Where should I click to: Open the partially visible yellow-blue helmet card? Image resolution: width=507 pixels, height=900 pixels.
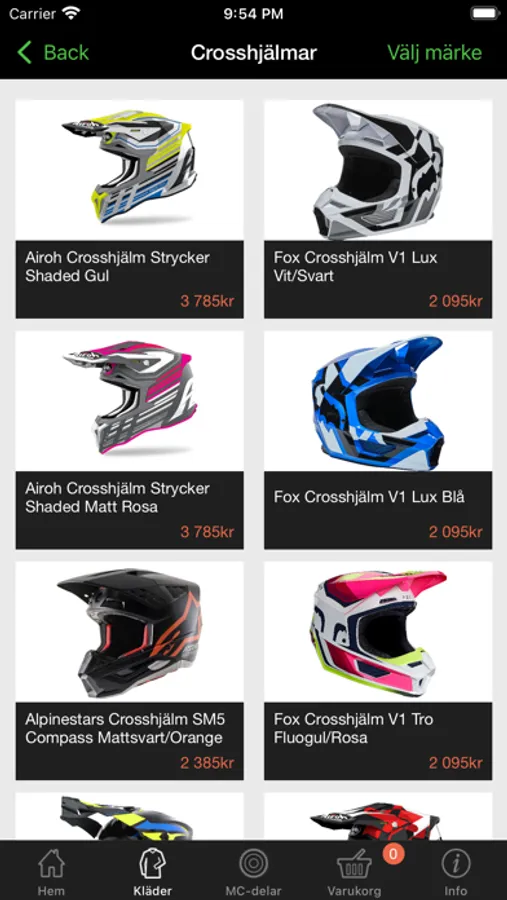pyautogui.click(x=130, y=816)
